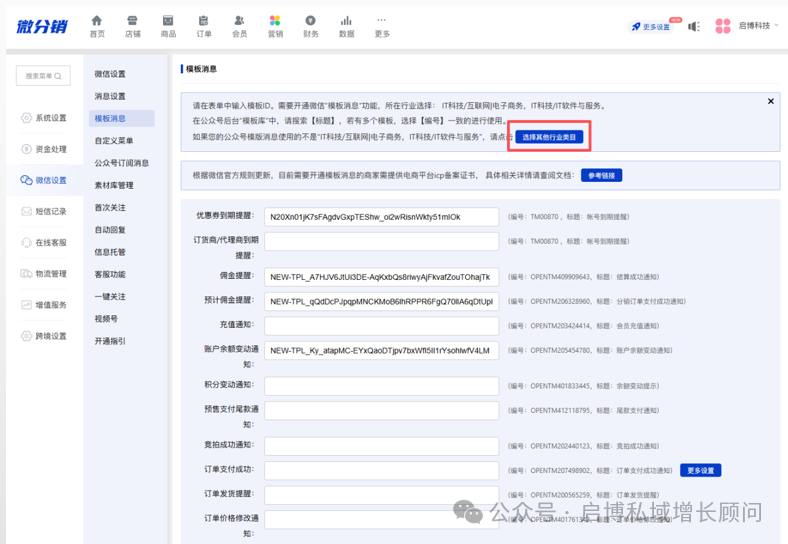788x544 pixels.
Task: Open 物流管理 in the sidebar
Action: pyautogui.click(x=44, y=274)
